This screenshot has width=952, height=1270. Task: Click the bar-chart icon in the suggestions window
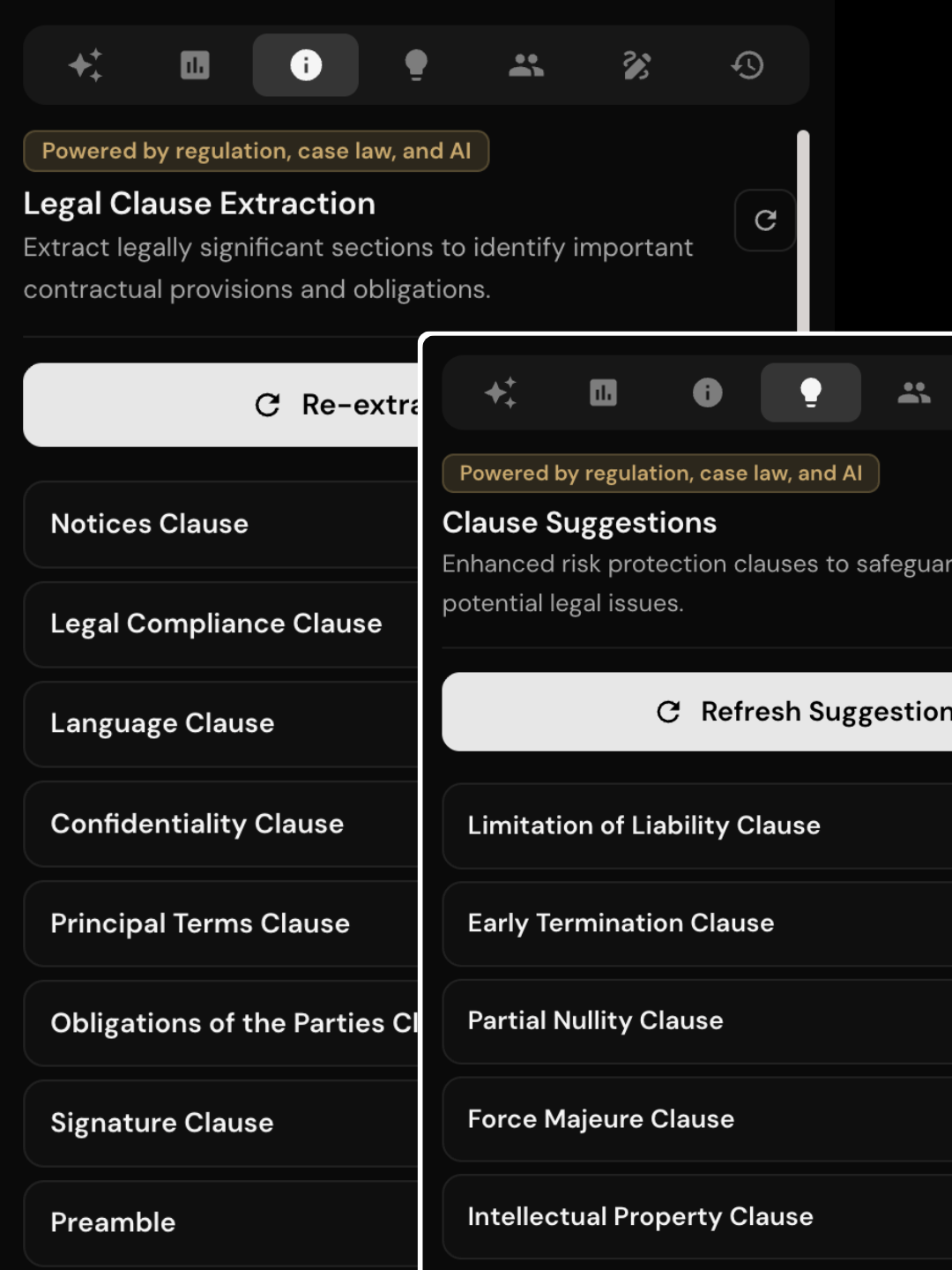[x=603, y=392]
